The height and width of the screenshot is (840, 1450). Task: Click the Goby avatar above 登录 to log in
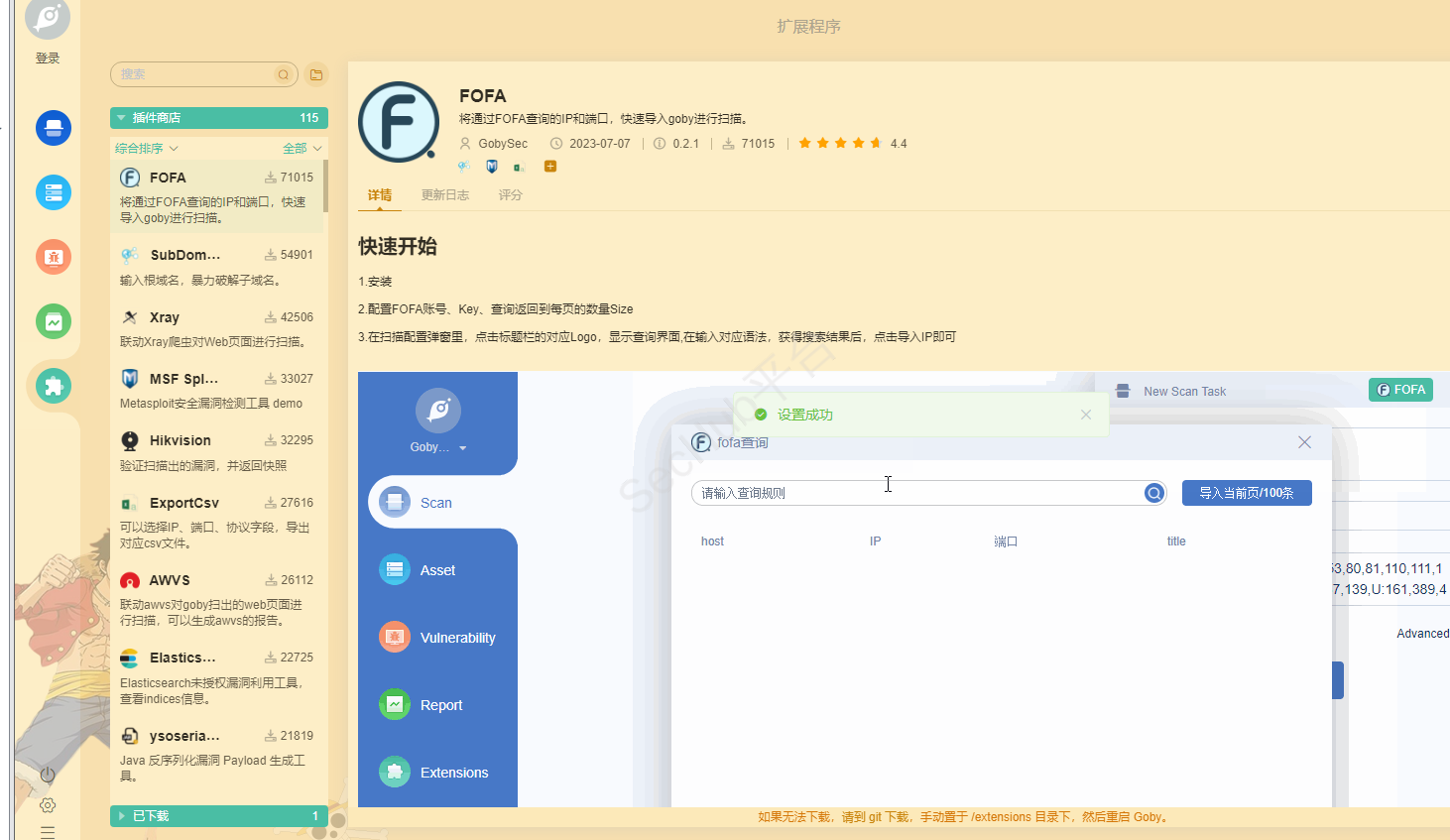[48, 19]
